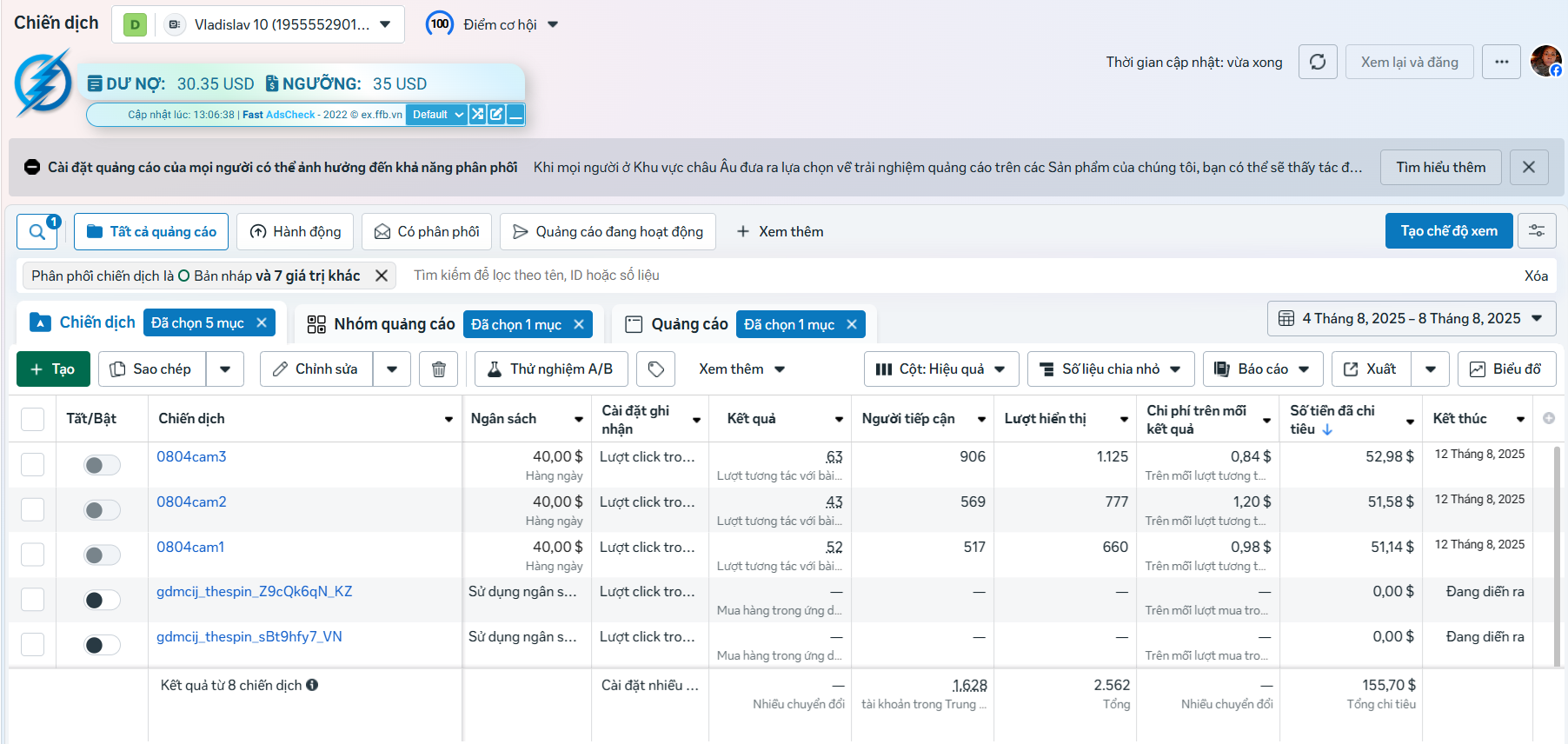Viewport: 1568px width, 744px height.
Task: Click the opportunity score 100 circle
Action: pos(440,24)
